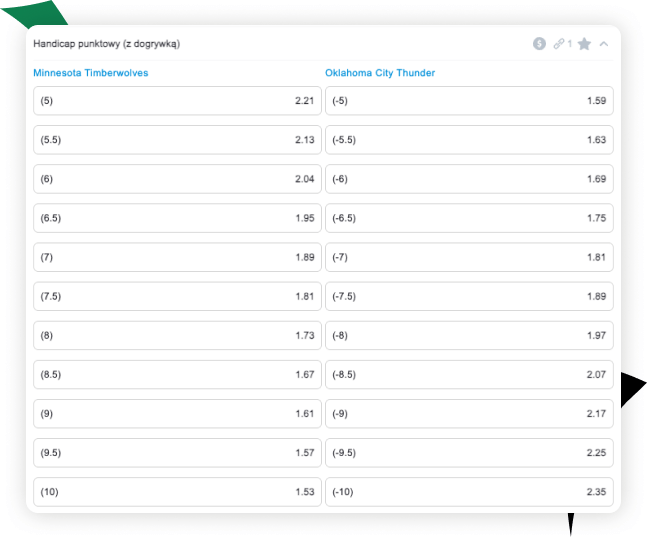Screen dimensions: 647x537
Task: Pick Thunder (-8) bet at 1.97
Action: (x=469, y=335)
